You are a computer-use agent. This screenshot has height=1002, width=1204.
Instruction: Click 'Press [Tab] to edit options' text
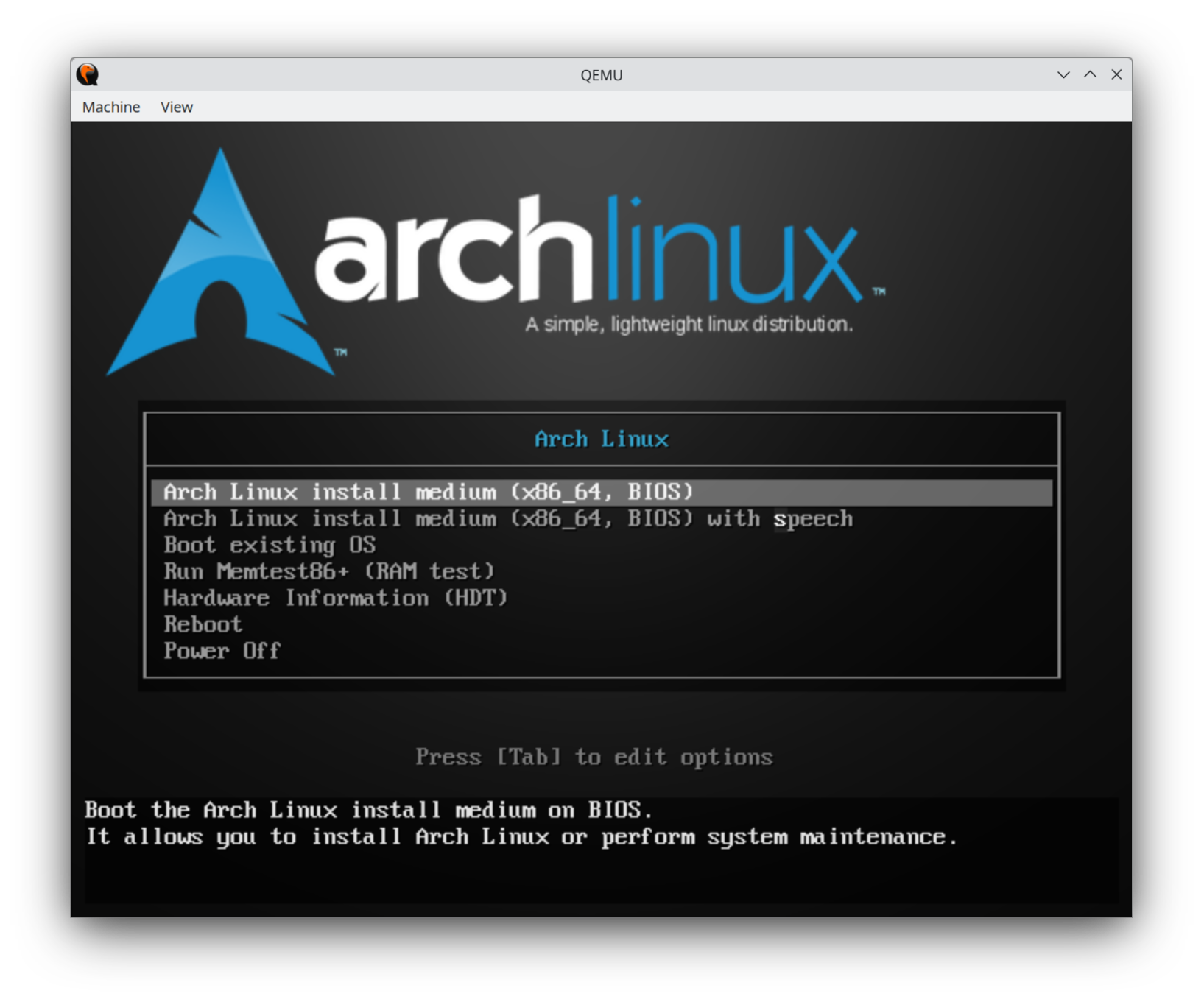click(594, 757)
